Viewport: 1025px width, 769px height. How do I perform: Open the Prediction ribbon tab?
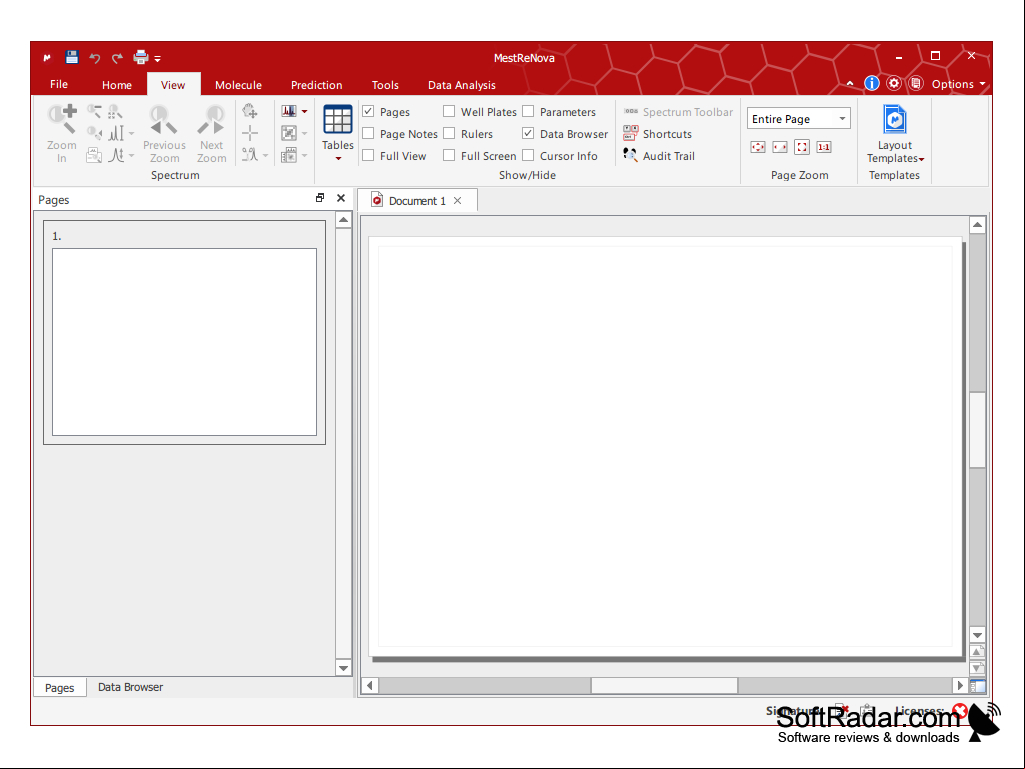[316, 85]
